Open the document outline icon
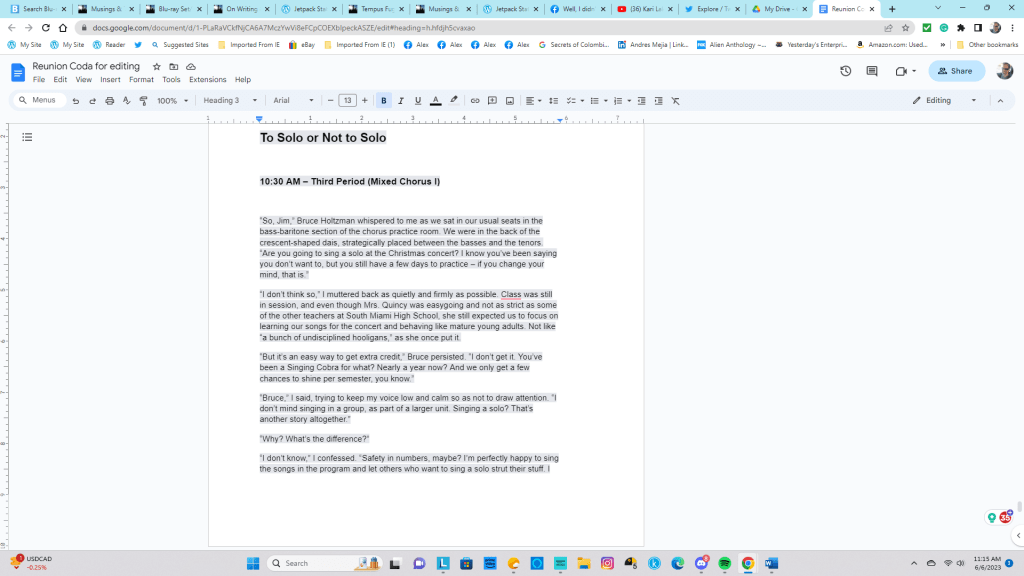Viewport: 1024px width, 576px height. click(27, 137)
